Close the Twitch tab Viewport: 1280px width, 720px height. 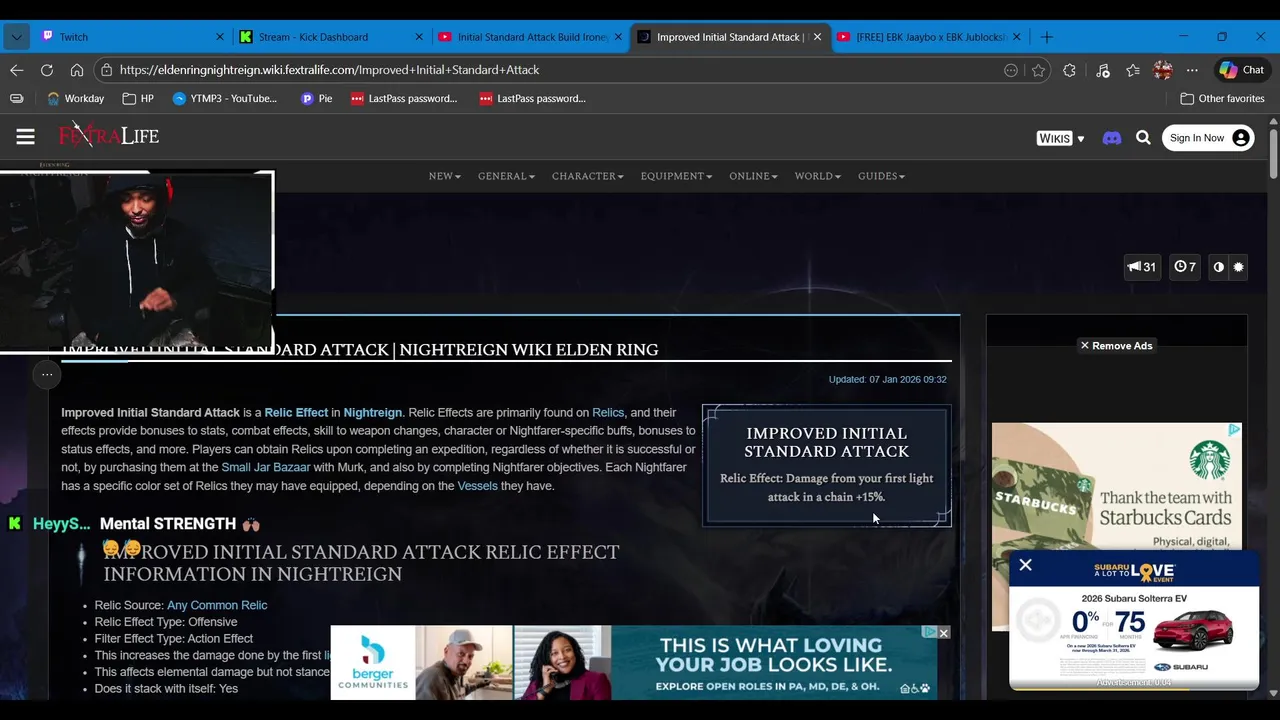point(220,37)
